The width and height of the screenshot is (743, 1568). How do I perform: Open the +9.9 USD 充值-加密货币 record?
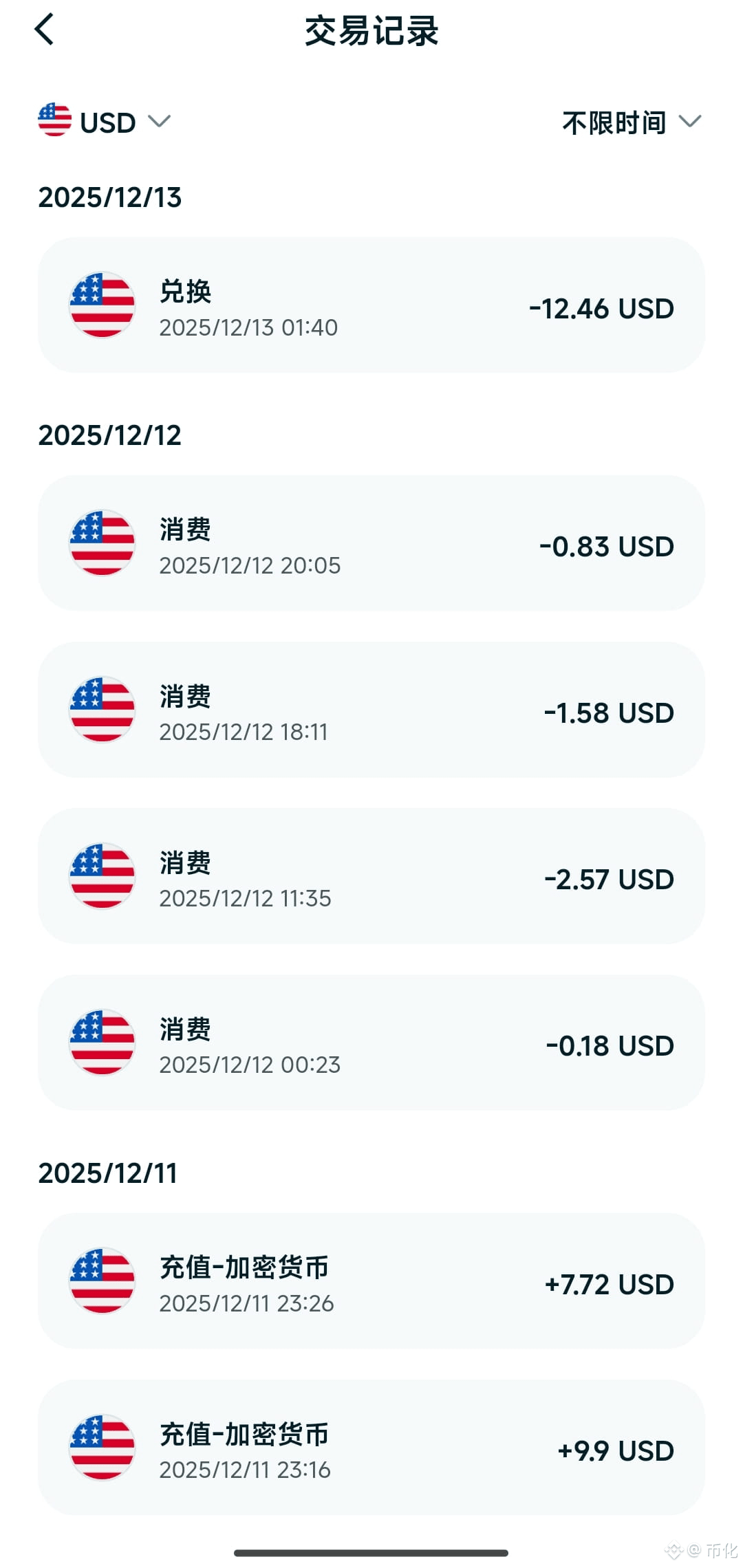[371, 1447]
